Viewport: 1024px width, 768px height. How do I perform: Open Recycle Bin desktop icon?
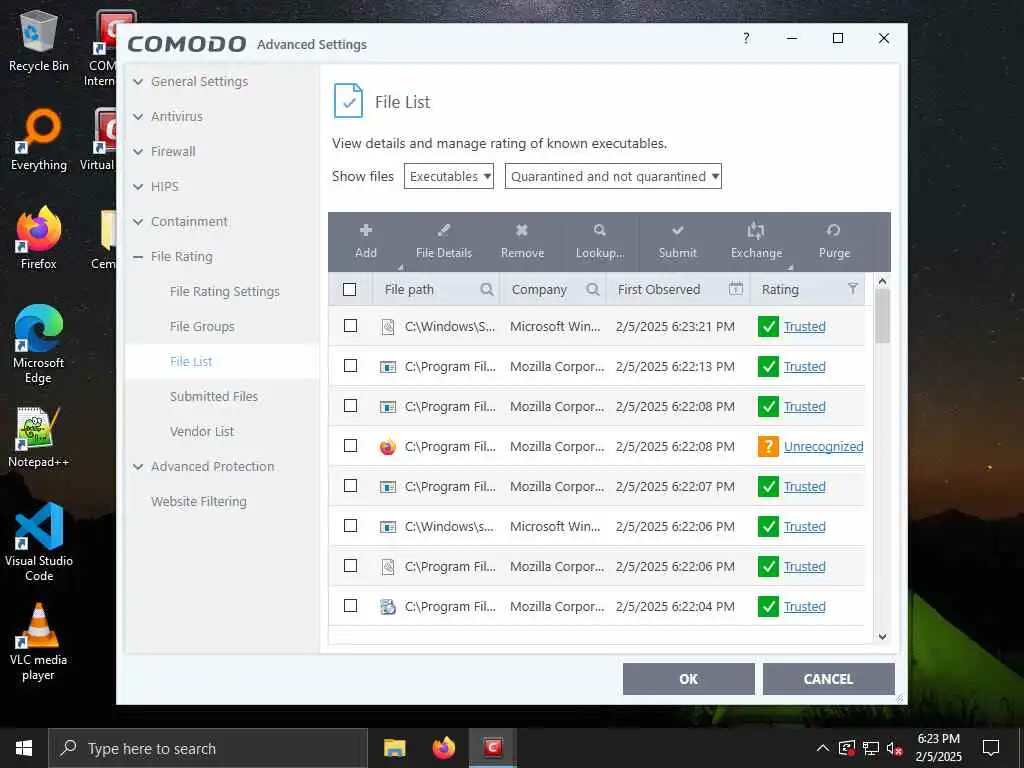(x=39, y=40)
